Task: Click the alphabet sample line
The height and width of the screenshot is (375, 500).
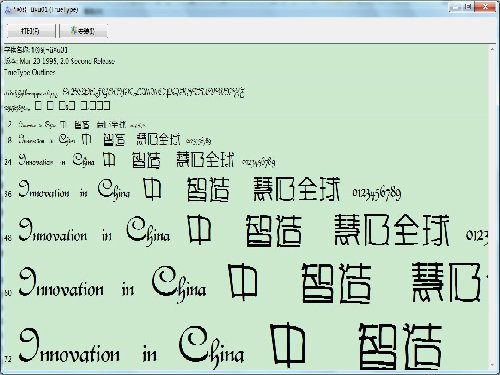Action: click(124, 92)
